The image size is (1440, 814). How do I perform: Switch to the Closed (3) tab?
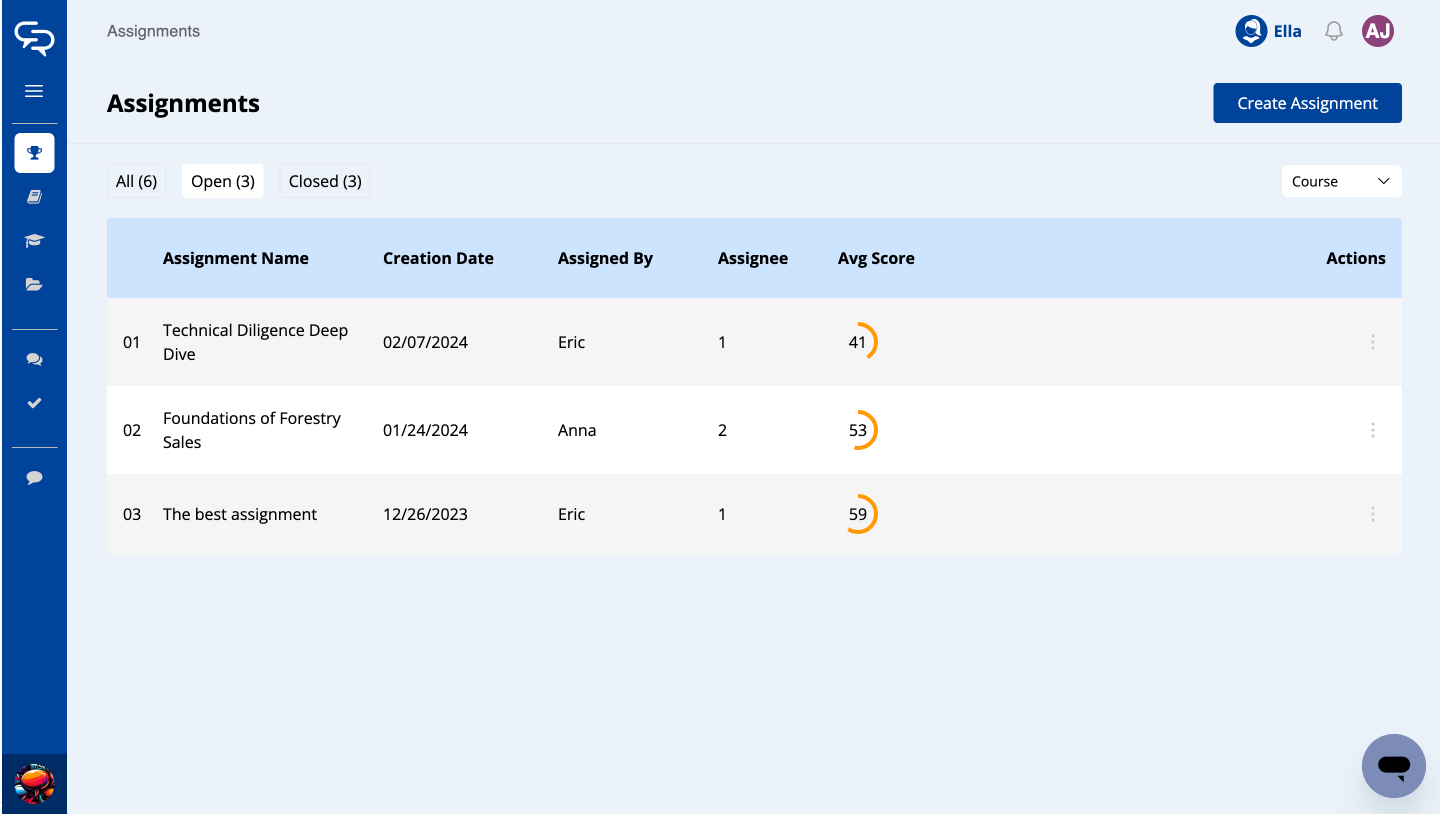[325, 181]
